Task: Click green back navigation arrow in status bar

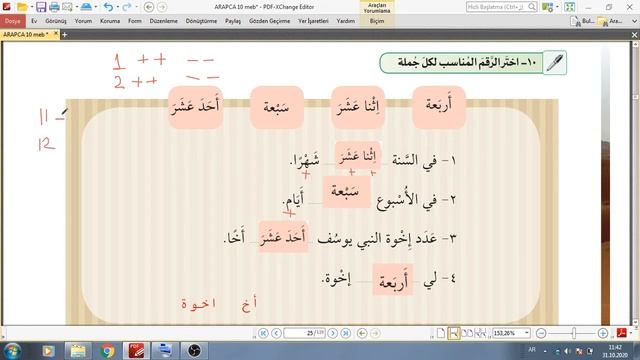Action: (362, 333)
